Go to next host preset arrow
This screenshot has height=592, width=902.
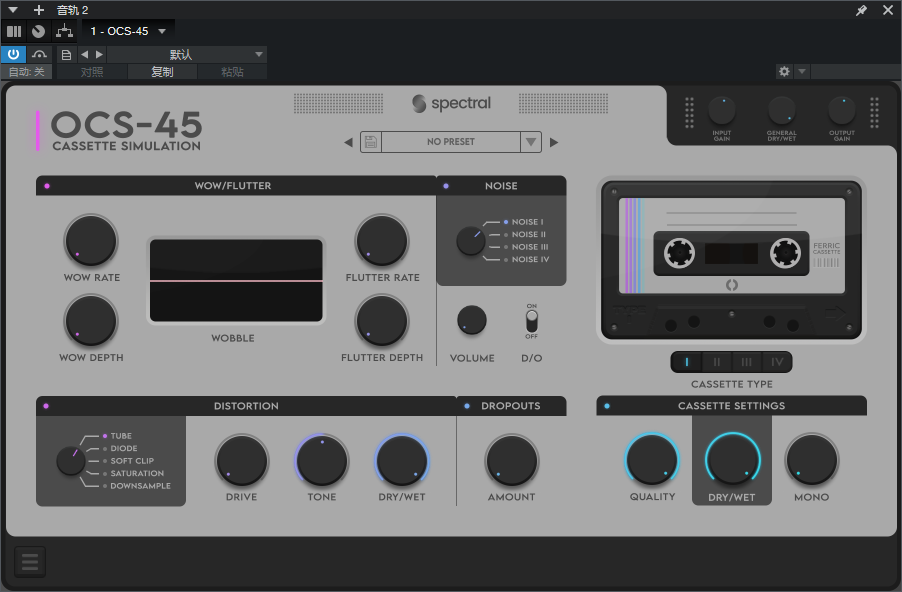tap(100, 55)
